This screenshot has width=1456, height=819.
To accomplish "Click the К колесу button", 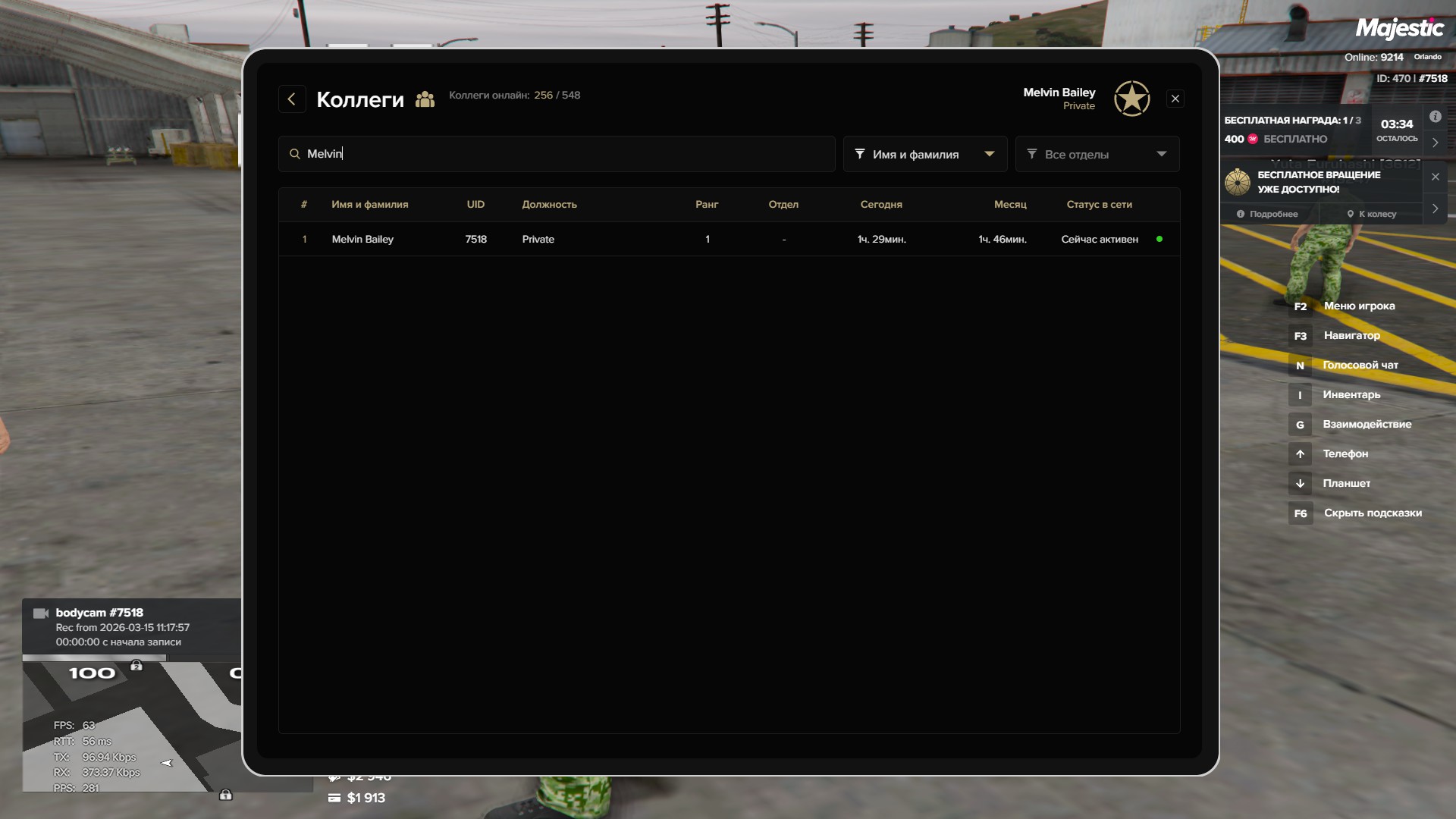I will (x=1371, y=215).
